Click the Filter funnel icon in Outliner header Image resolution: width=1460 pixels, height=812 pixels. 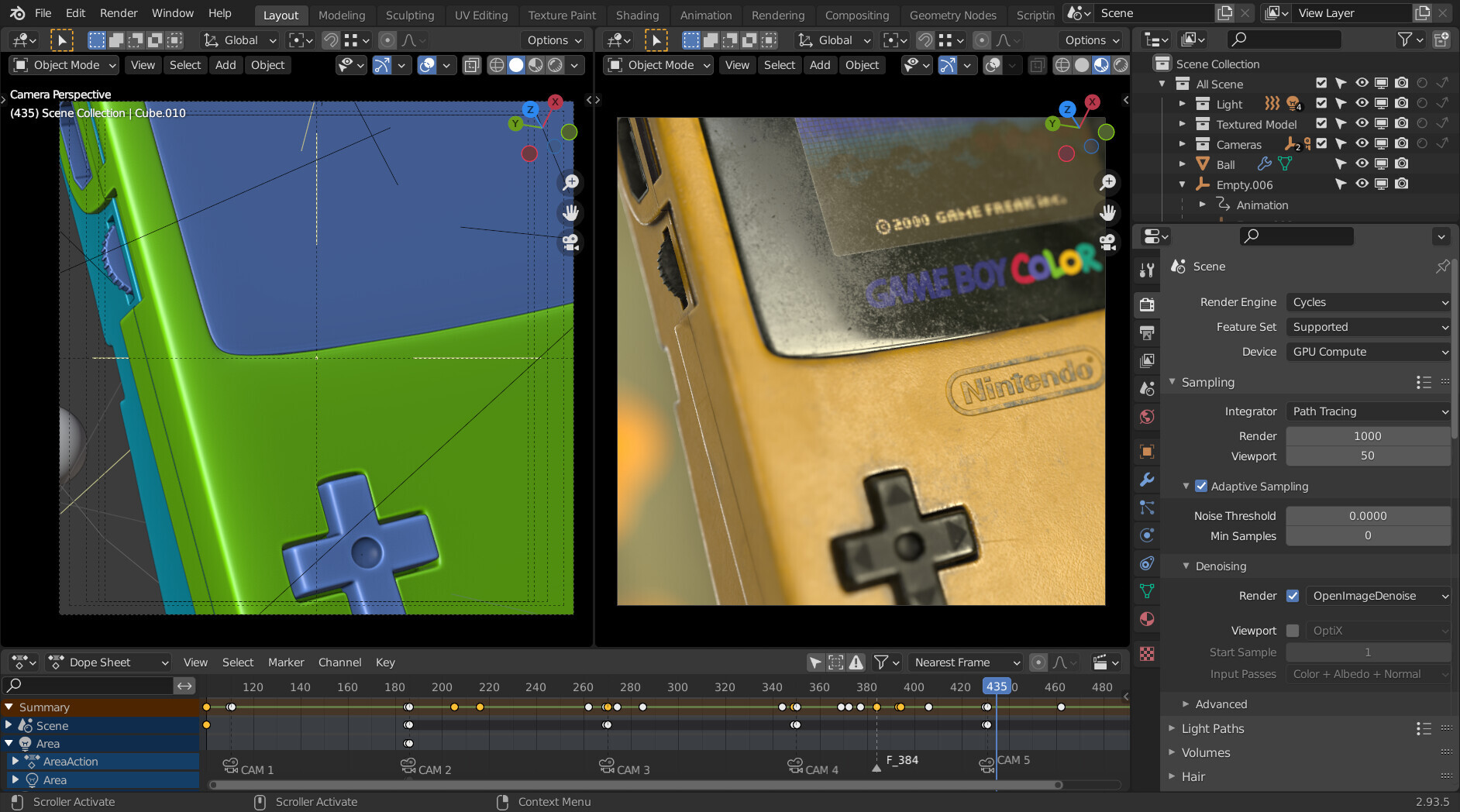(1405, 40)
